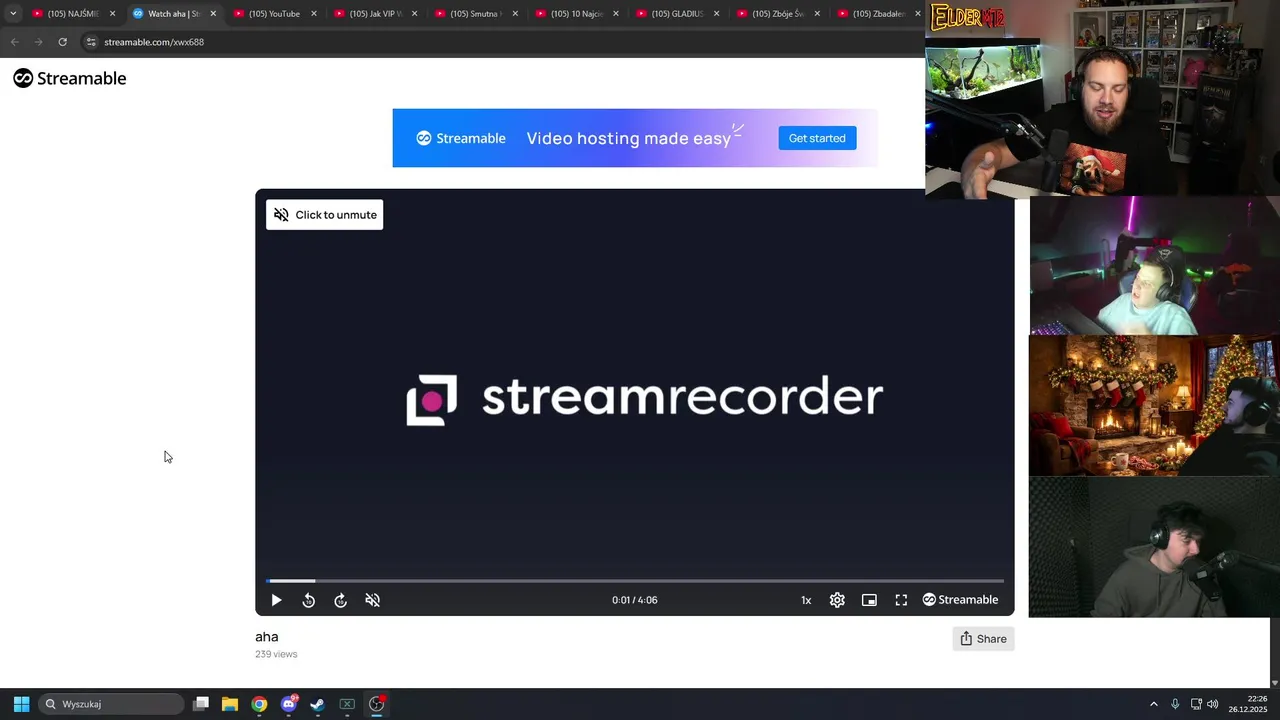The width and height of the screenshot is (1280, 720).
Task: Enter fullscreen on the video player
Action: tap(901, 600)
